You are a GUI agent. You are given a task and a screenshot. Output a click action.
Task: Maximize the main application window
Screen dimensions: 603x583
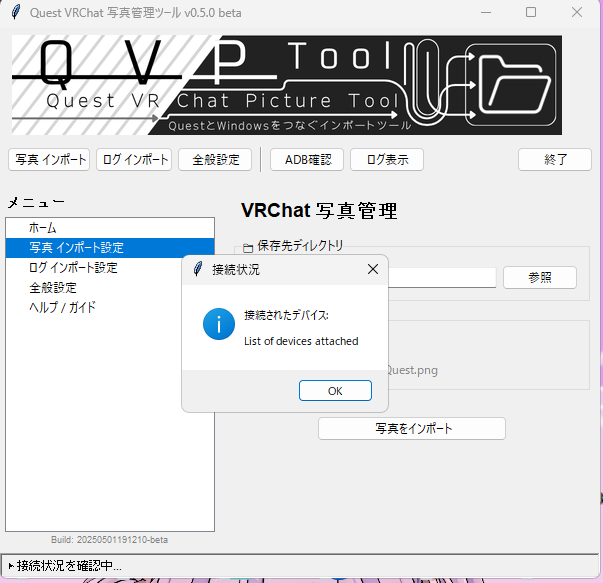pos(531,12)
